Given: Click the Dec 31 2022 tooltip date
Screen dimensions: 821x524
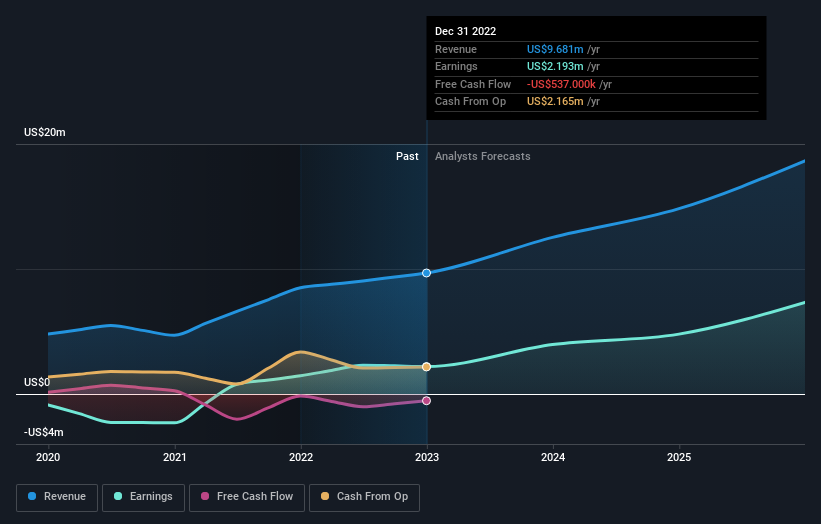Looking at the screenshot, I should coord(465,31).
